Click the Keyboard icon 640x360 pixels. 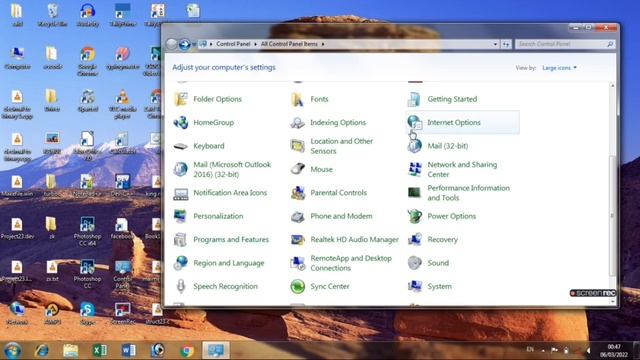(x=181, y=146)
